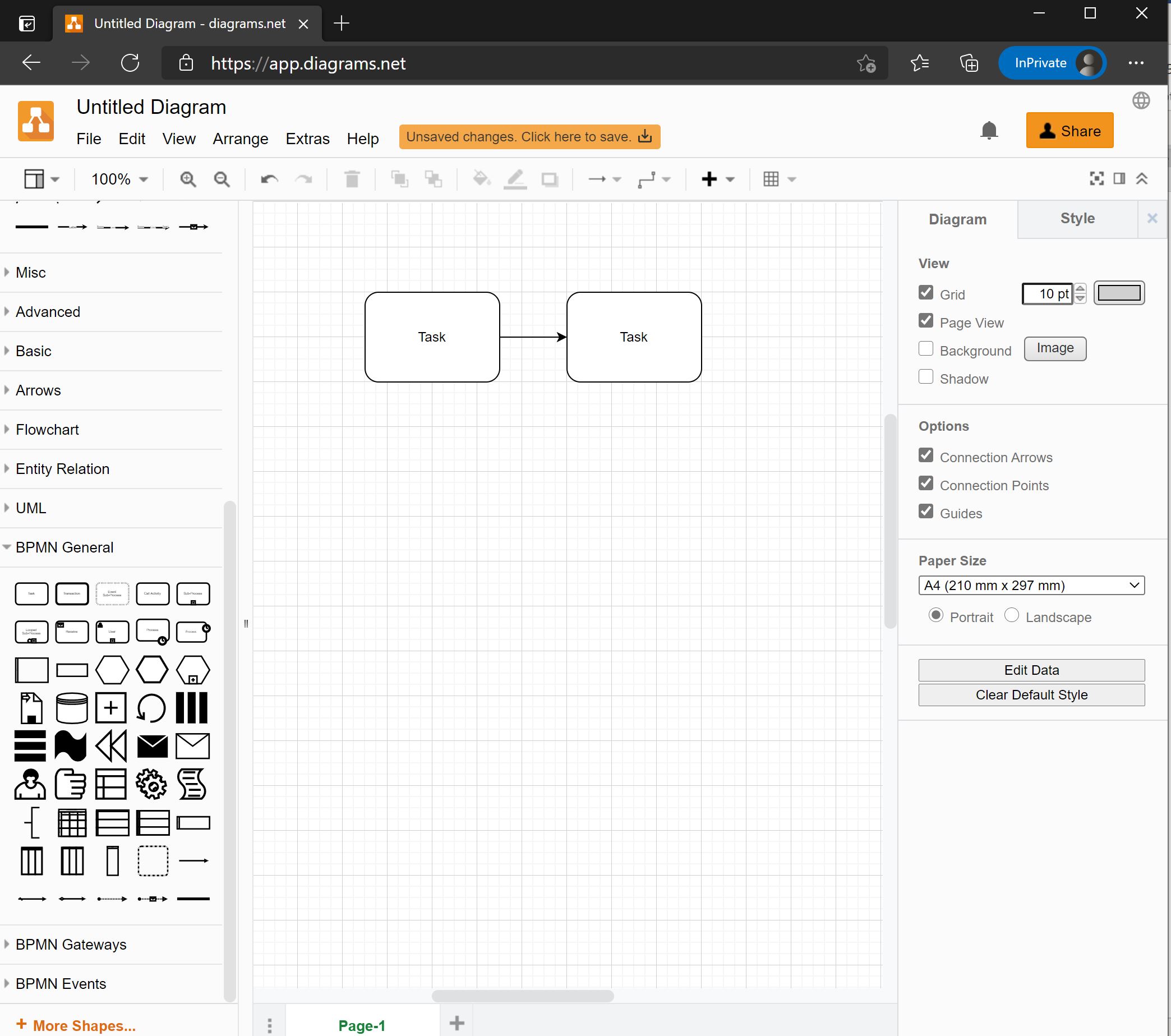This screenshot has width=1171, height=1036.
Task: Click the Fullscreen toggle icon
Action: [x=1096, y=179]
